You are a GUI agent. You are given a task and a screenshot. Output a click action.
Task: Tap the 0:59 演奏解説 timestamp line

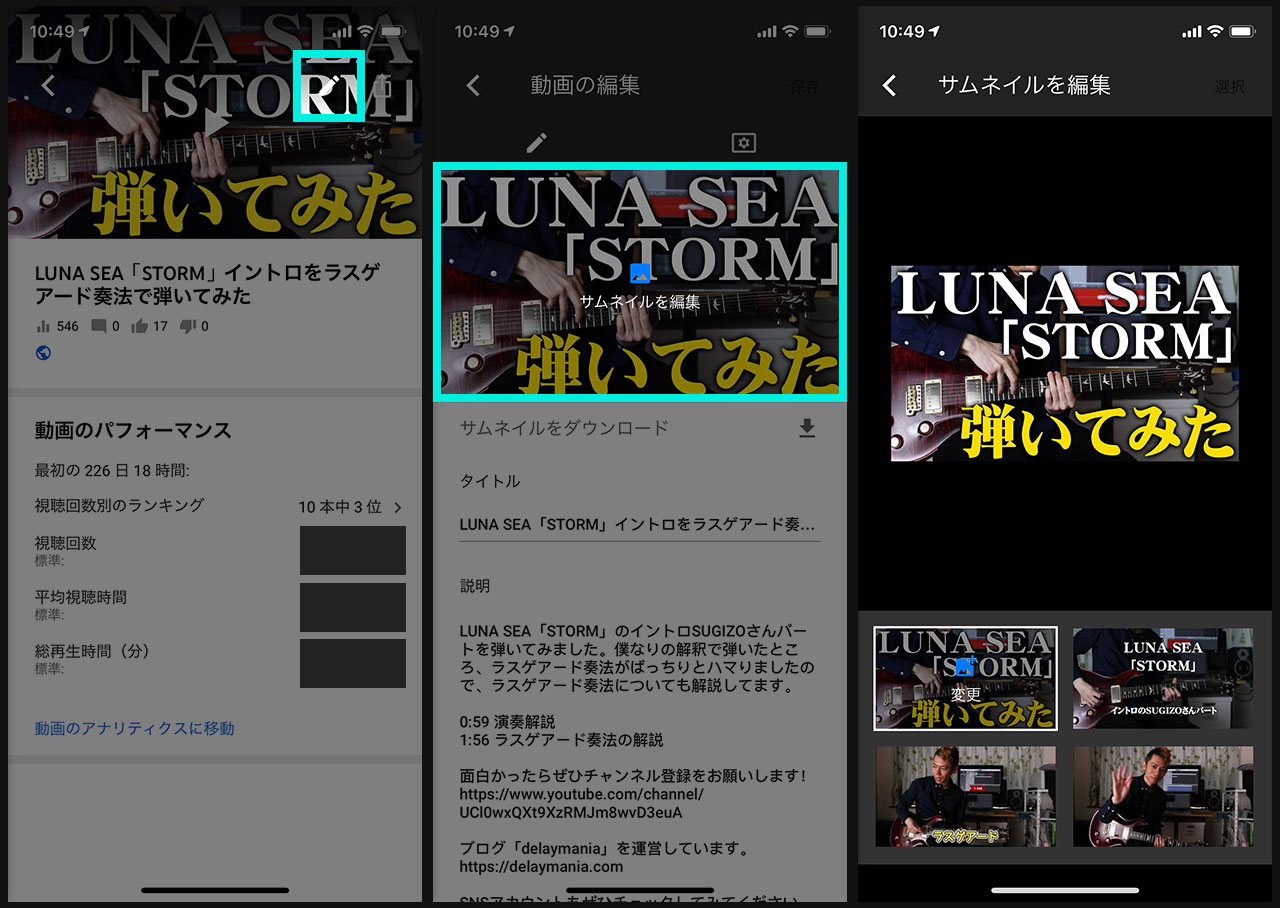[x=507, y=721]
